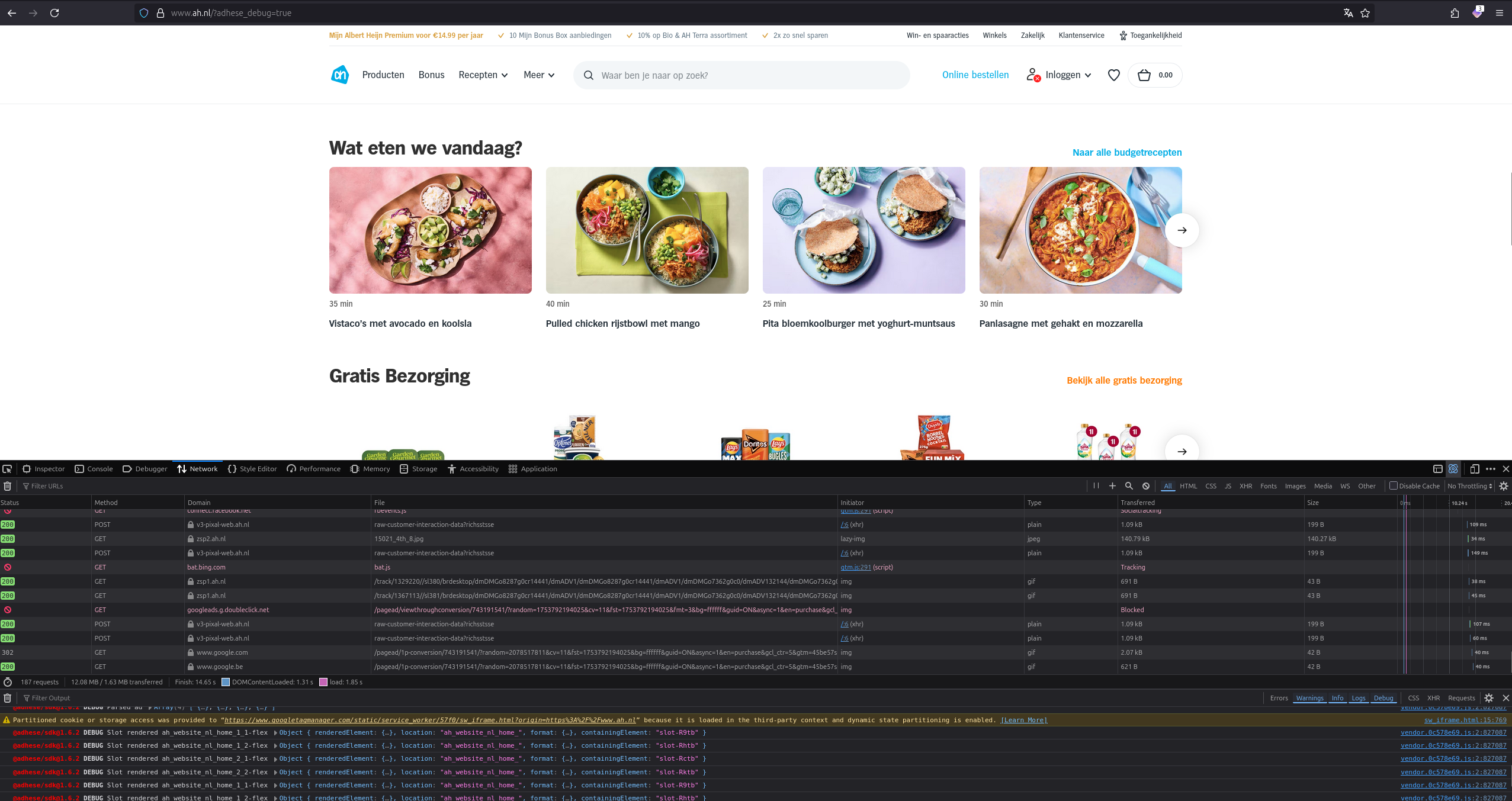
Task: Toggle the Debug console filter
Action: click(x=1383, y=698)
